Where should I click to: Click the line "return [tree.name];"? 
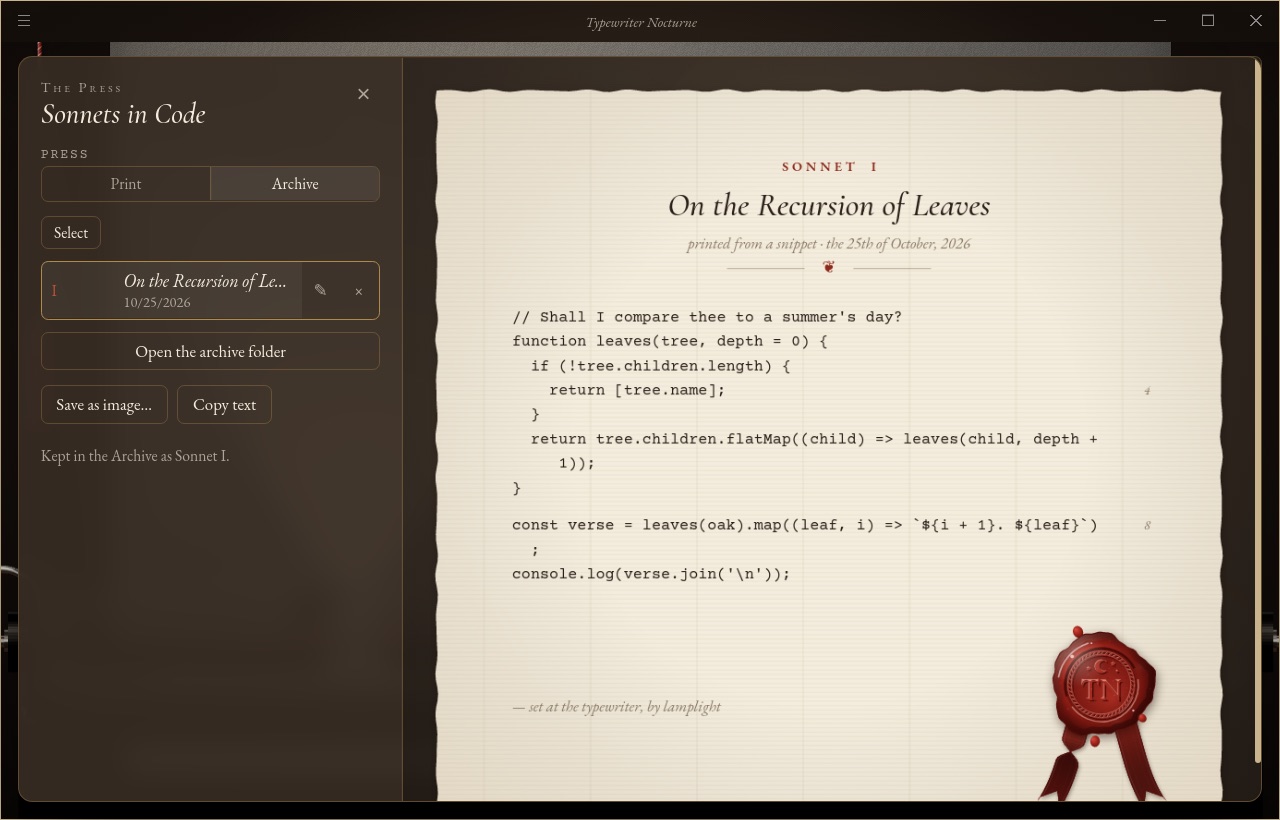pyautogui.click(x=637, y=390)
